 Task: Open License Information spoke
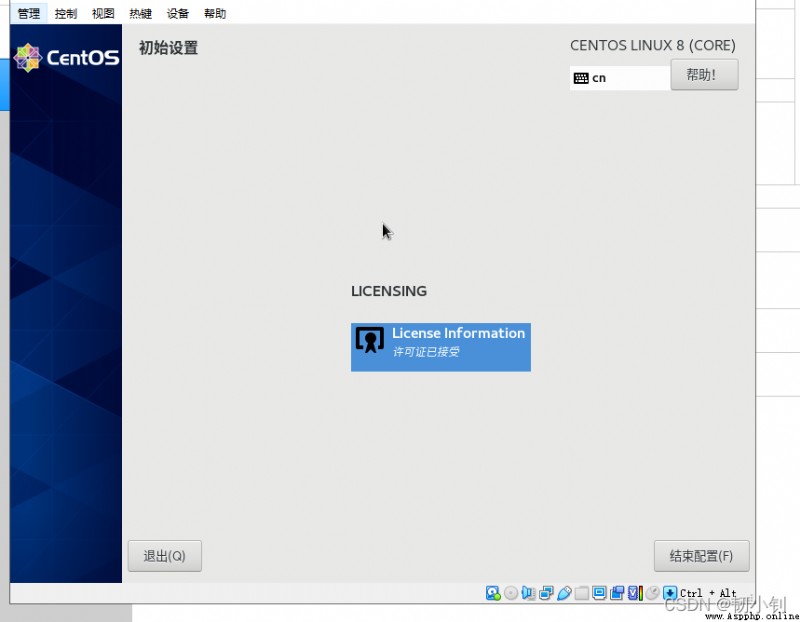[x=441, y=347]
